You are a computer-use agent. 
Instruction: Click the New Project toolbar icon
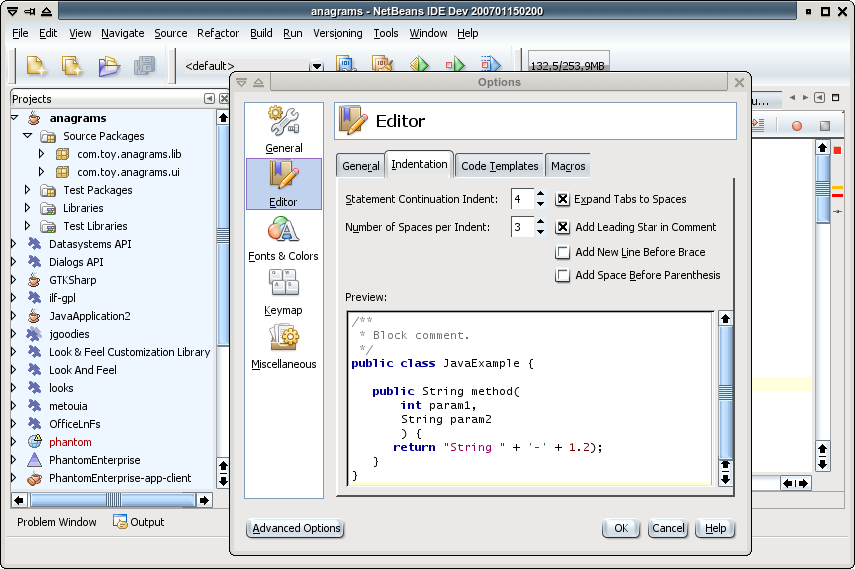tap(73, 66)
